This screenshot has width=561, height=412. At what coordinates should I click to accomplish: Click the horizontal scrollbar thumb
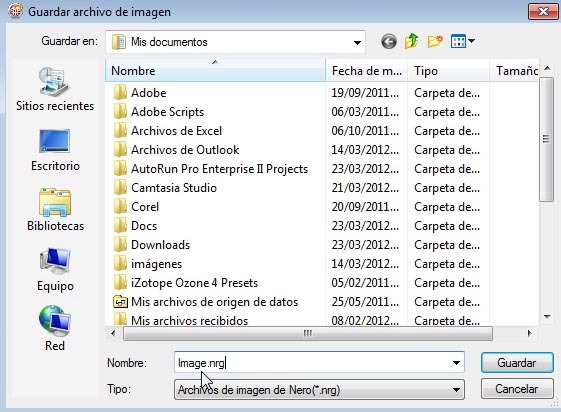click(x=308, y=334)
